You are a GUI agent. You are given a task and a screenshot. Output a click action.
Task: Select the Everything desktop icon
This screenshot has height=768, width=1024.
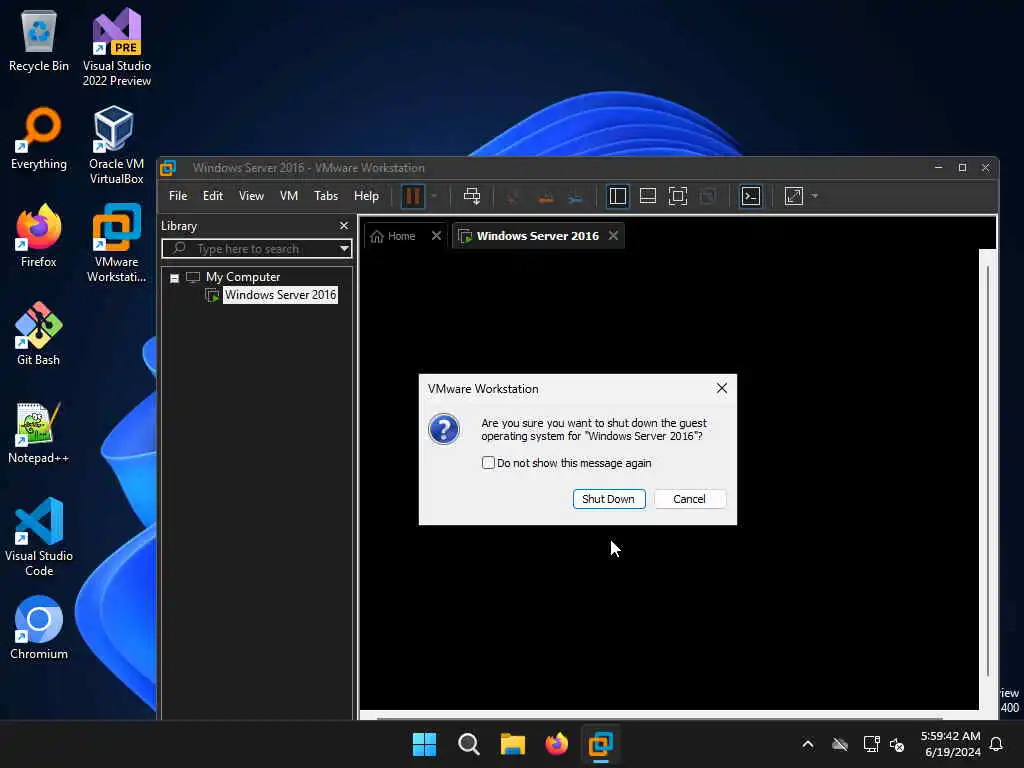pyautogui.click(x=39, y=138)
